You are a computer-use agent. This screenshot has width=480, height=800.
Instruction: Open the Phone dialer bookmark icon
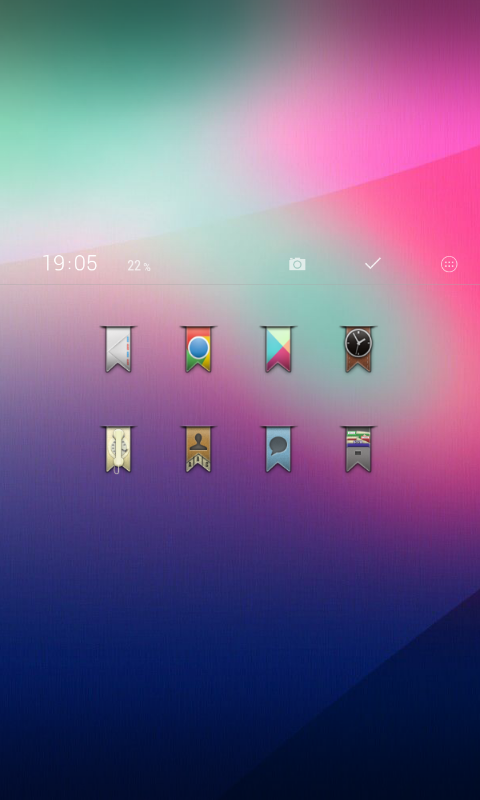click(118, 449)
